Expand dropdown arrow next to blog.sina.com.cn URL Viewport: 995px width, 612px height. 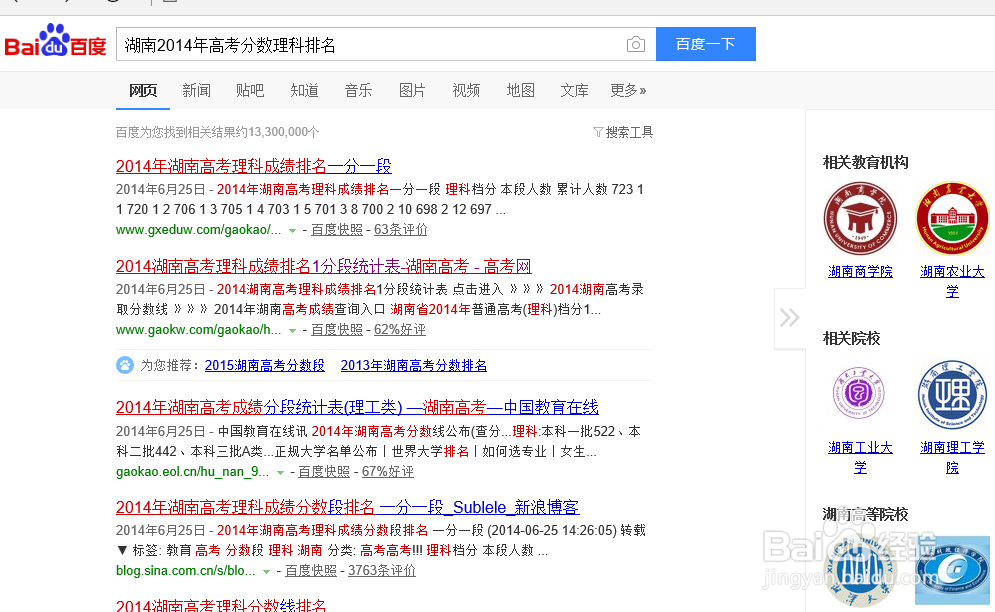coord(267,571)
